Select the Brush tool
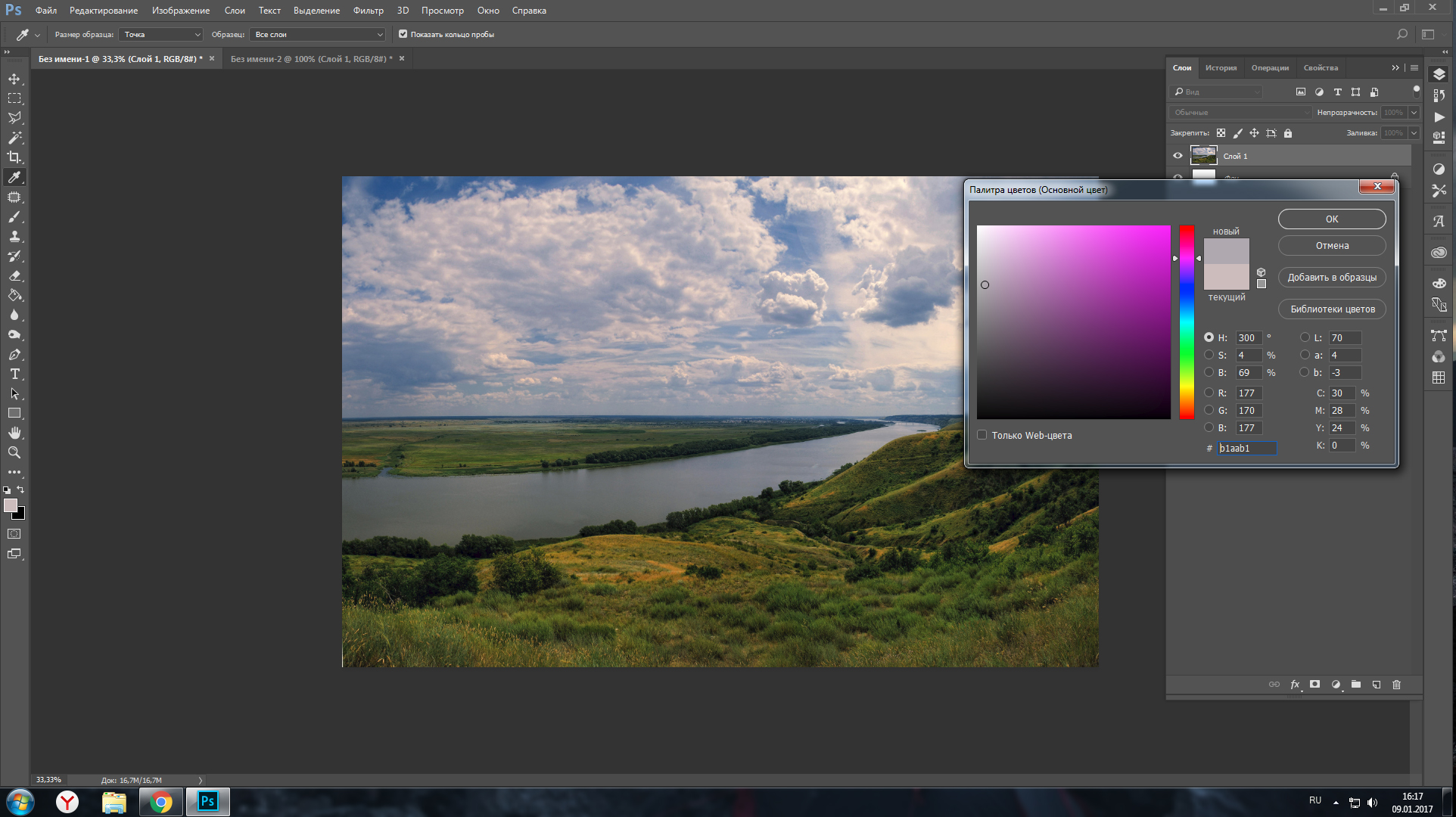The width and height of the screenshot is (1456, 817). tap(14, 217)
